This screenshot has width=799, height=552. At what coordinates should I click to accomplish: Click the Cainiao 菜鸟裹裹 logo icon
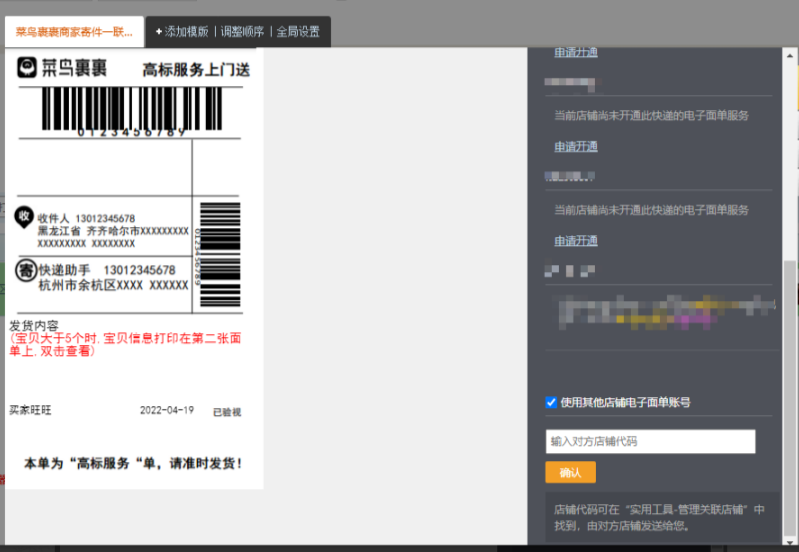29,68
